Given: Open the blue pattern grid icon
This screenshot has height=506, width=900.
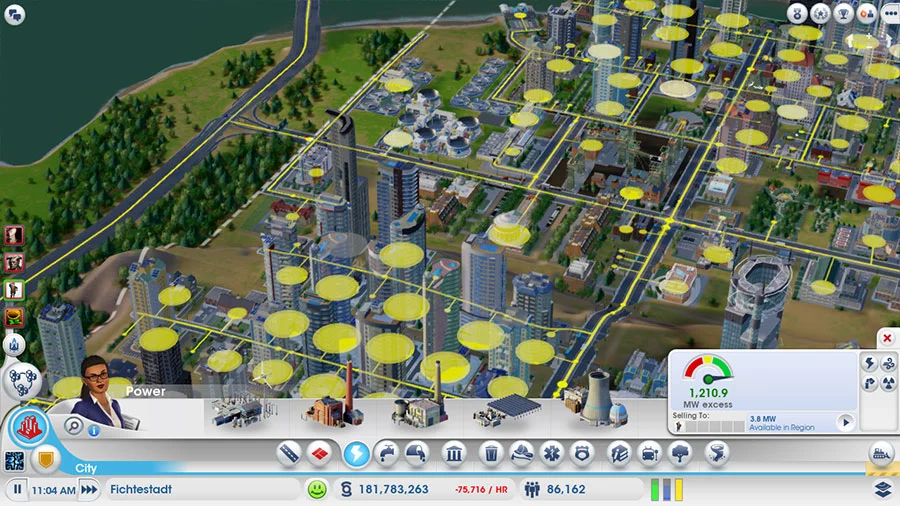Looking at the screenshot, I should pos(14,461).
